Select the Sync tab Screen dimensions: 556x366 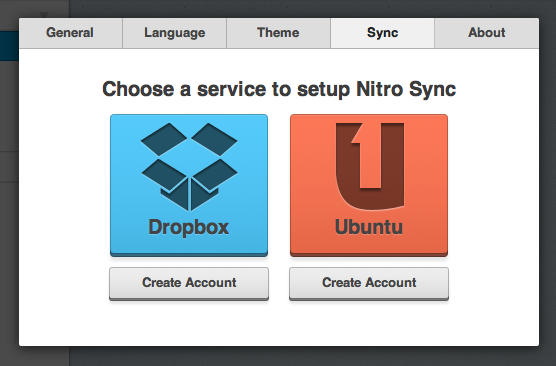382,33
